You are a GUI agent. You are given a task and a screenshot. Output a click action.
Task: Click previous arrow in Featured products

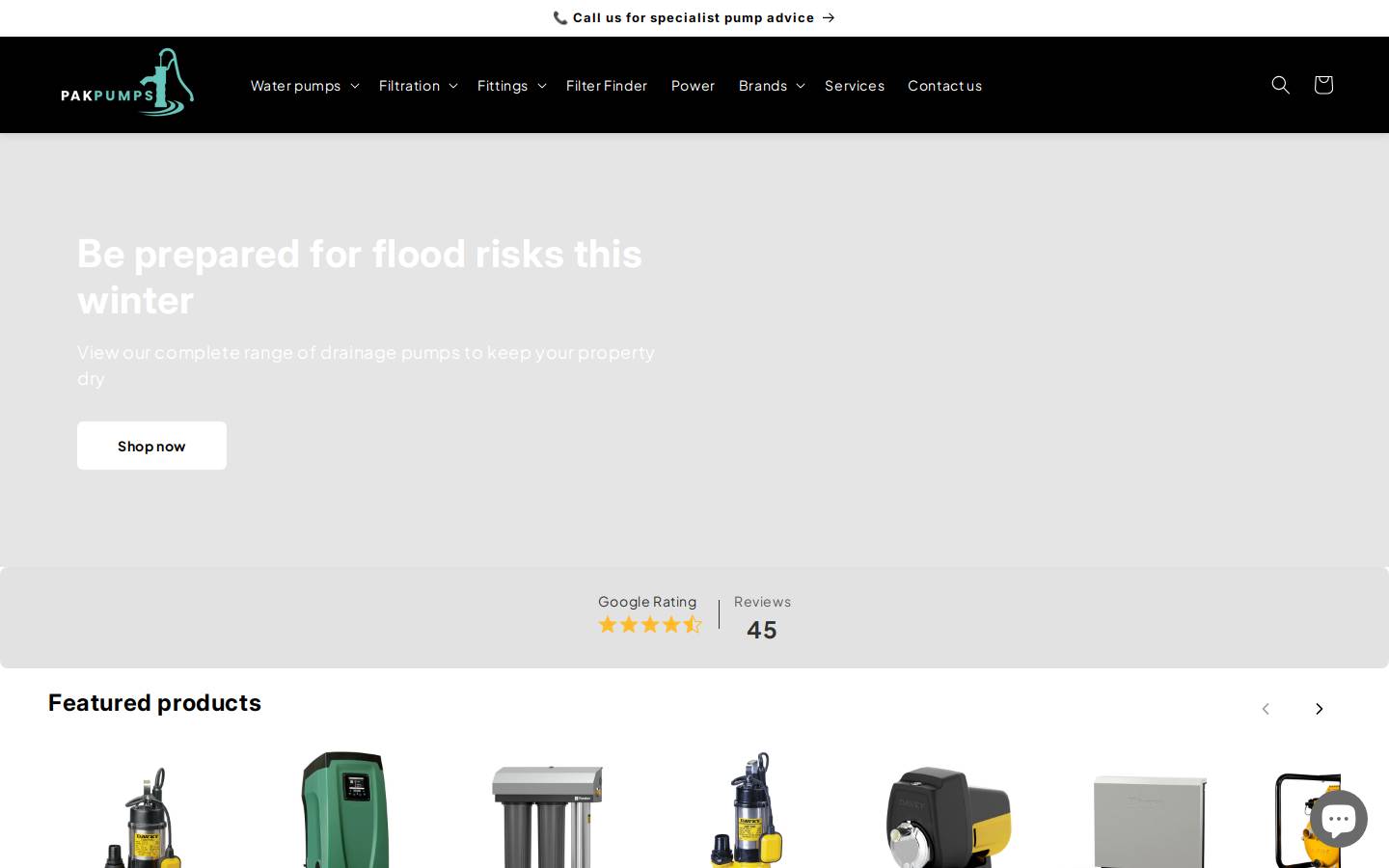click(1266, 709)
